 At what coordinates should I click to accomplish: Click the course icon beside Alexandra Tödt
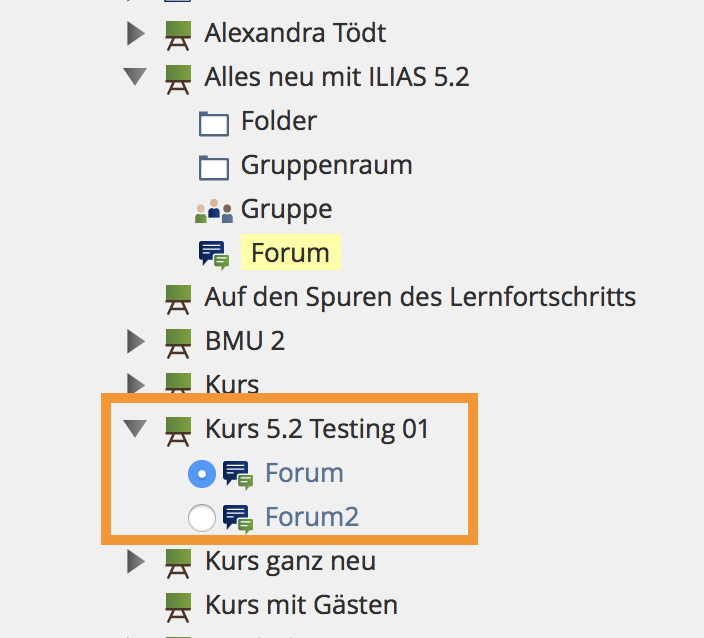(x=178, y=34)
